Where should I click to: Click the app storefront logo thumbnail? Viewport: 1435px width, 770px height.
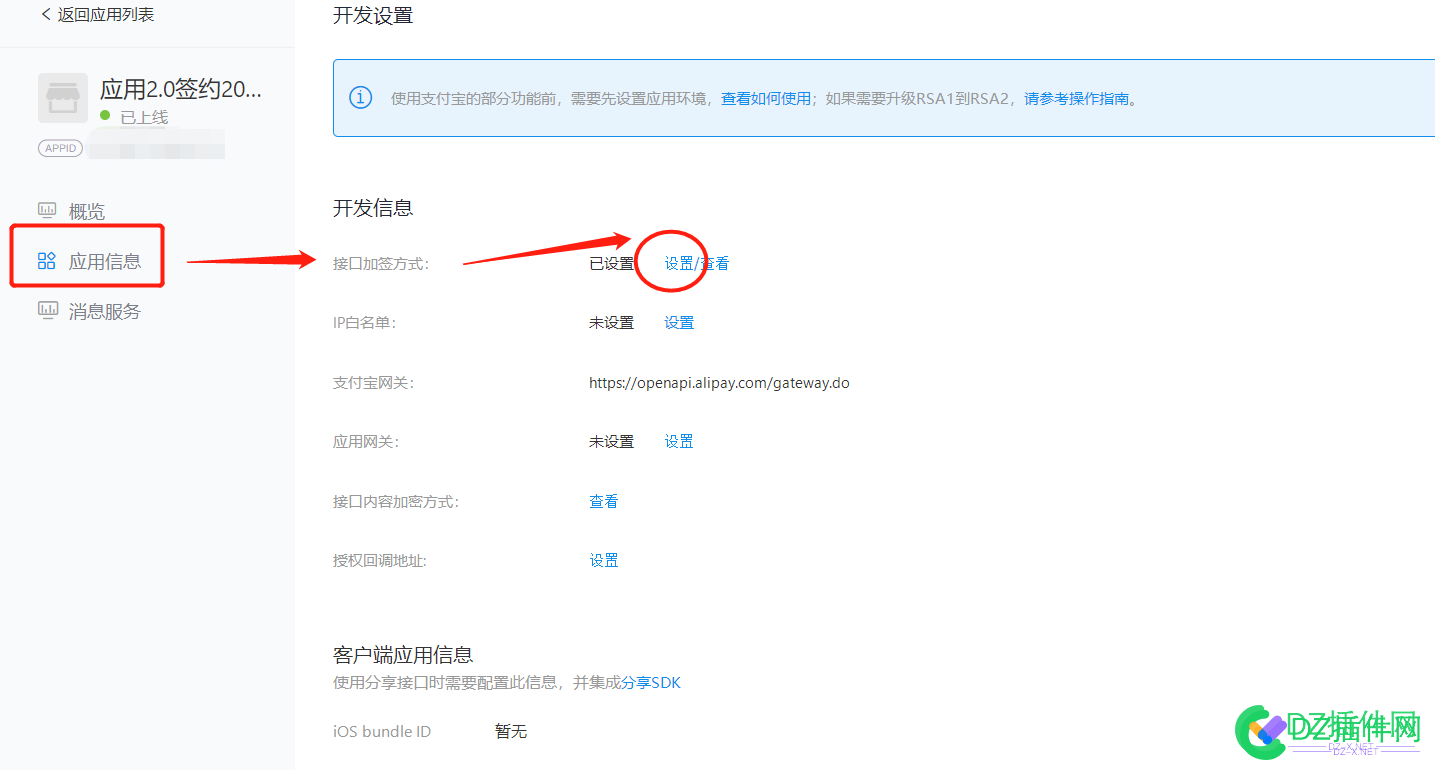click(x=63, y=98)
